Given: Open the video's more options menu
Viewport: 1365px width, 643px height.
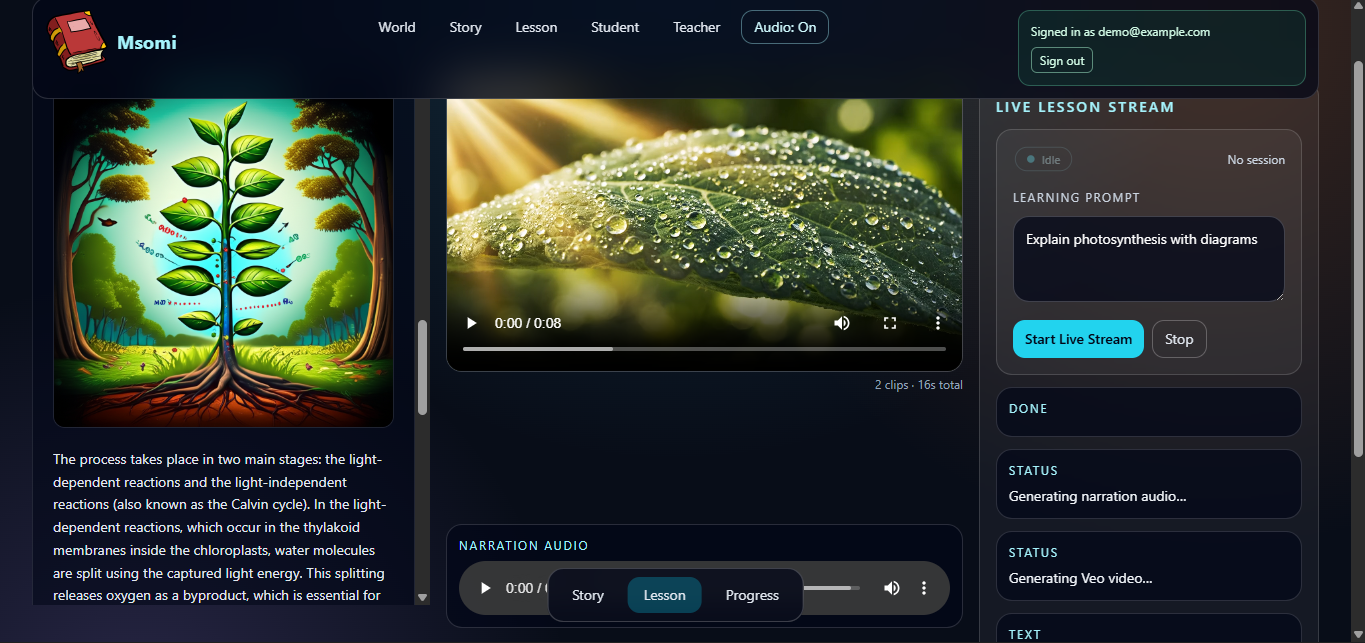Looking at the screenshot, I should click(x=938, y=323).
